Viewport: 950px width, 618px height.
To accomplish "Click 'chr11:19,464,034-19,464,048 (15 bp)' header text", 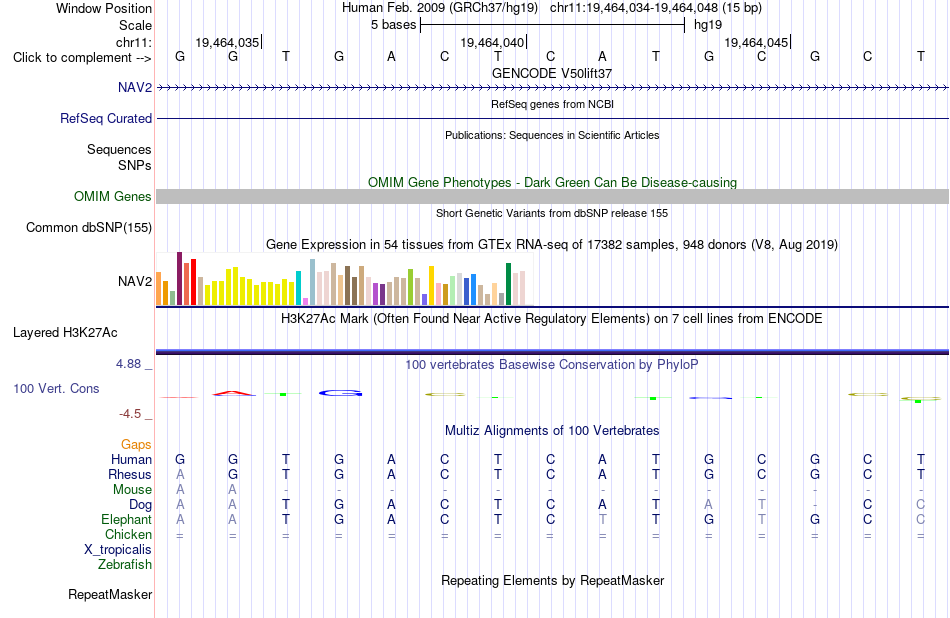I will [656, 8].
